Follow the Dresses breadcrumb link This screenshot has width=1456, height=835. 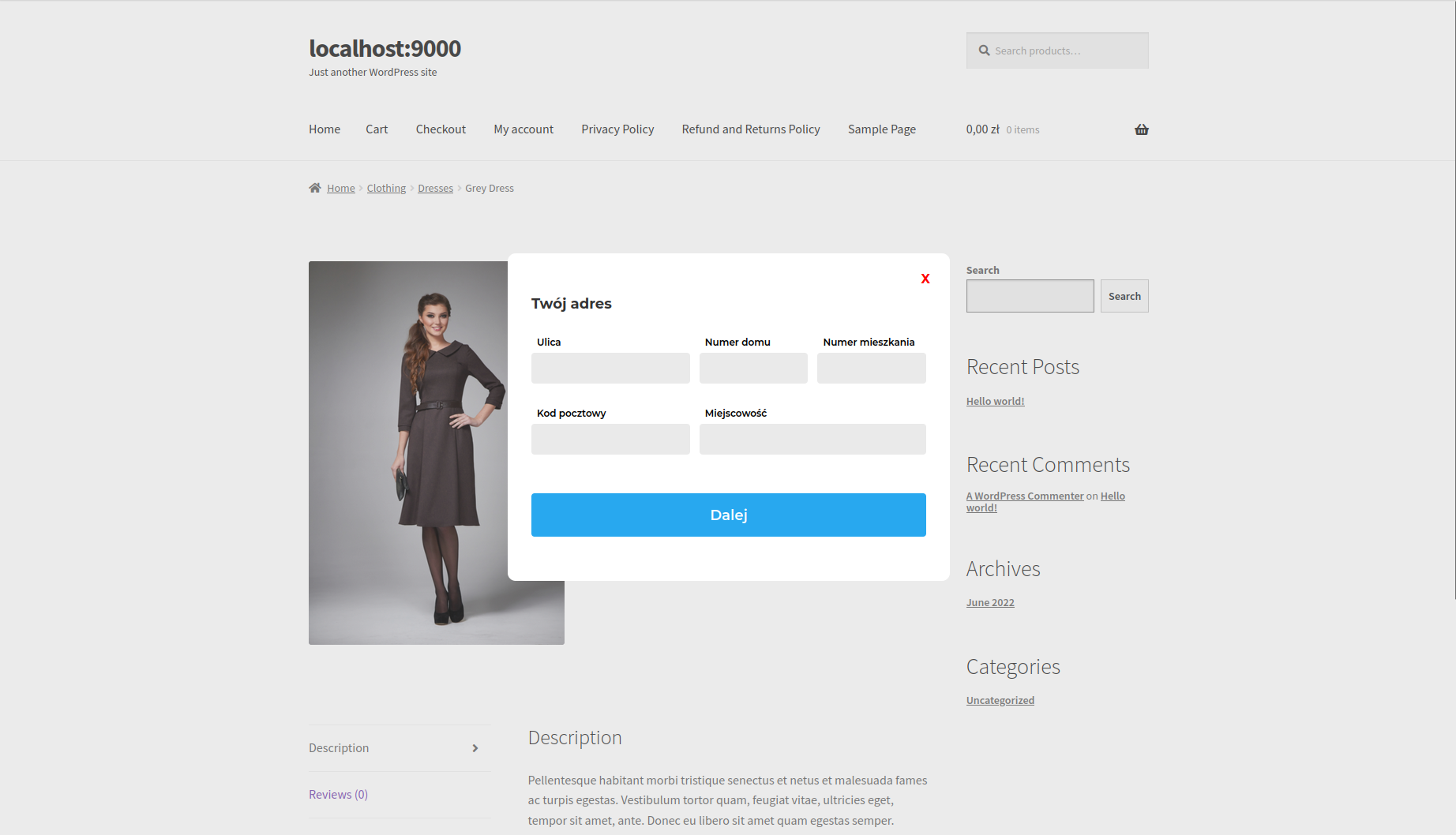pos(435,188)
